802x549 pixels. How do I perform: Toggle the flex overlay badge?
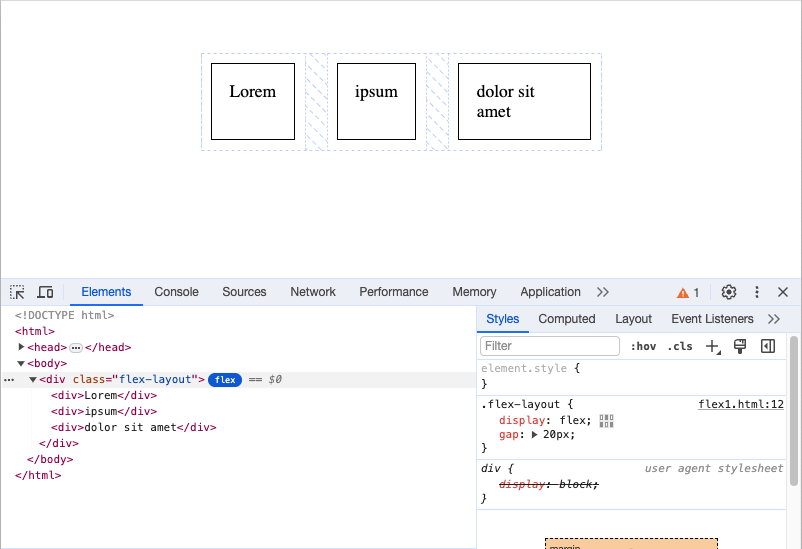[x=225, y=380]
